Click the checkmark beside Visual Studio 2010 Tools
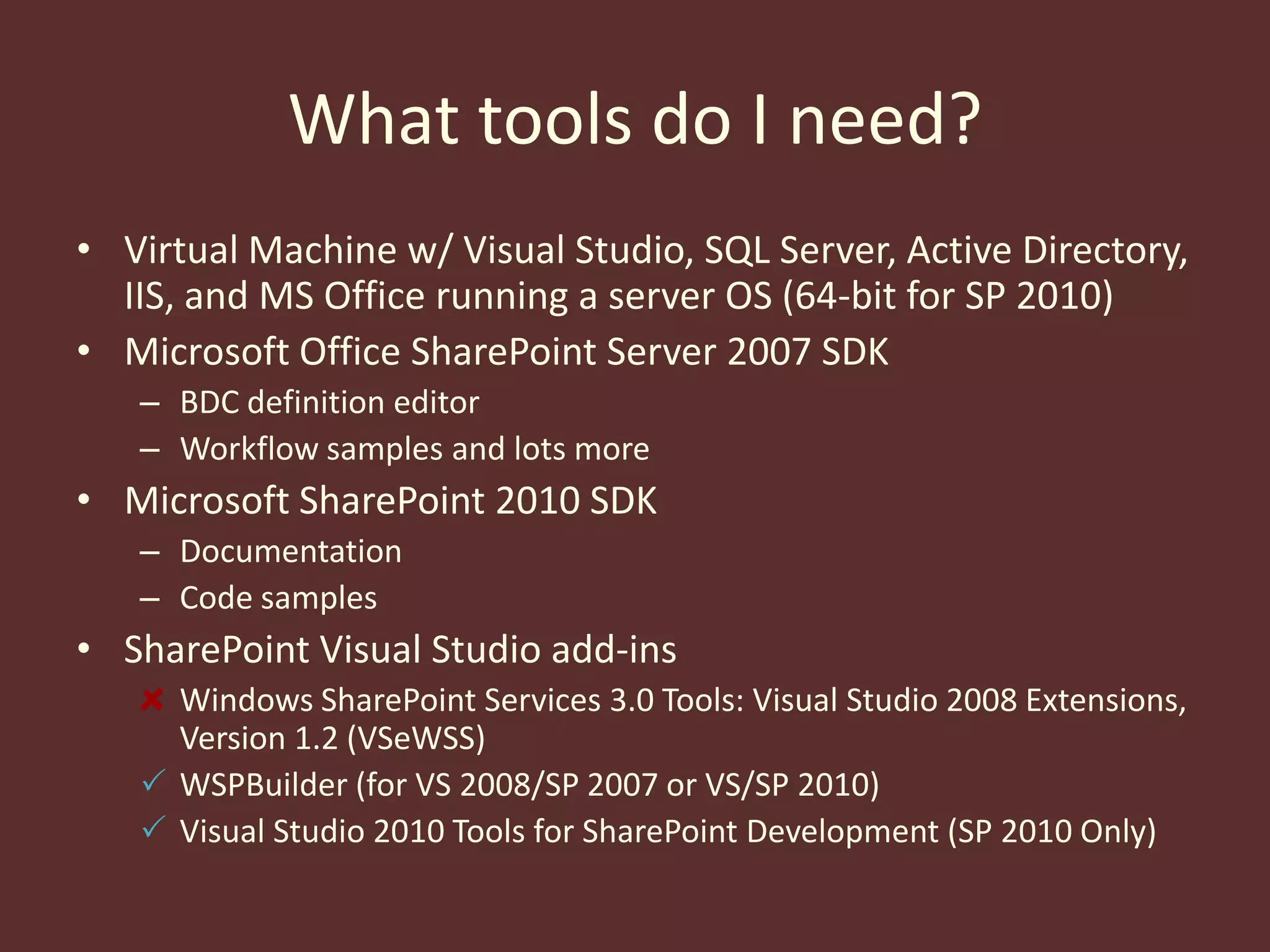The height and width of the screenshot is (952, 1270). [153, 827]
